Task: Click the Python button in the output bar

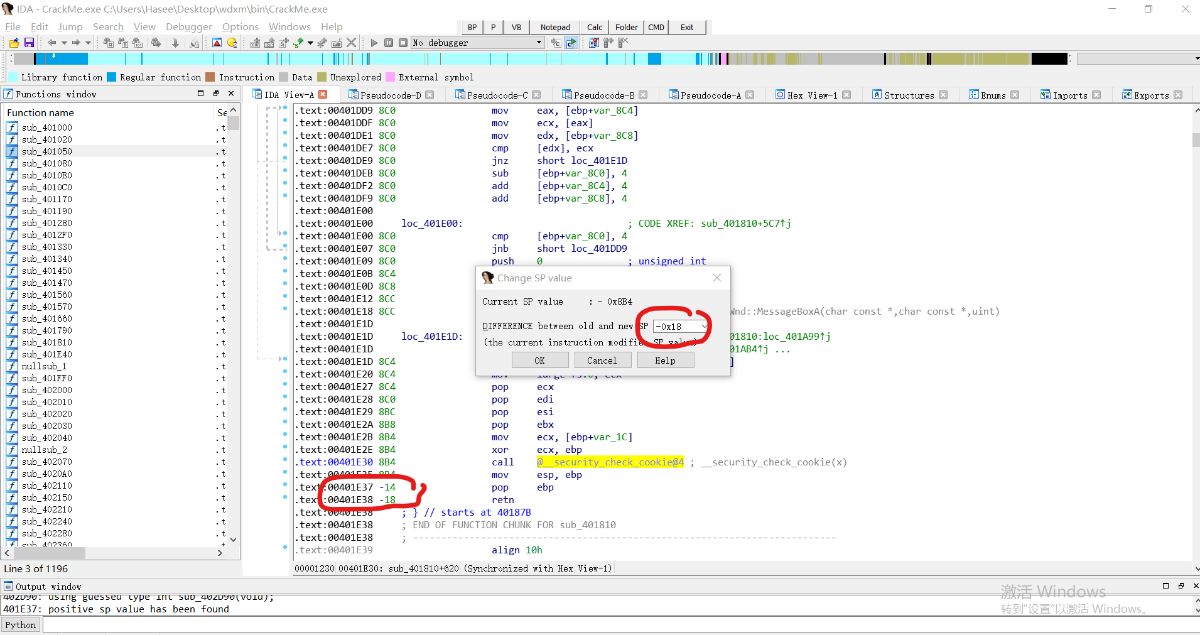Action: (x=21, y=625)
